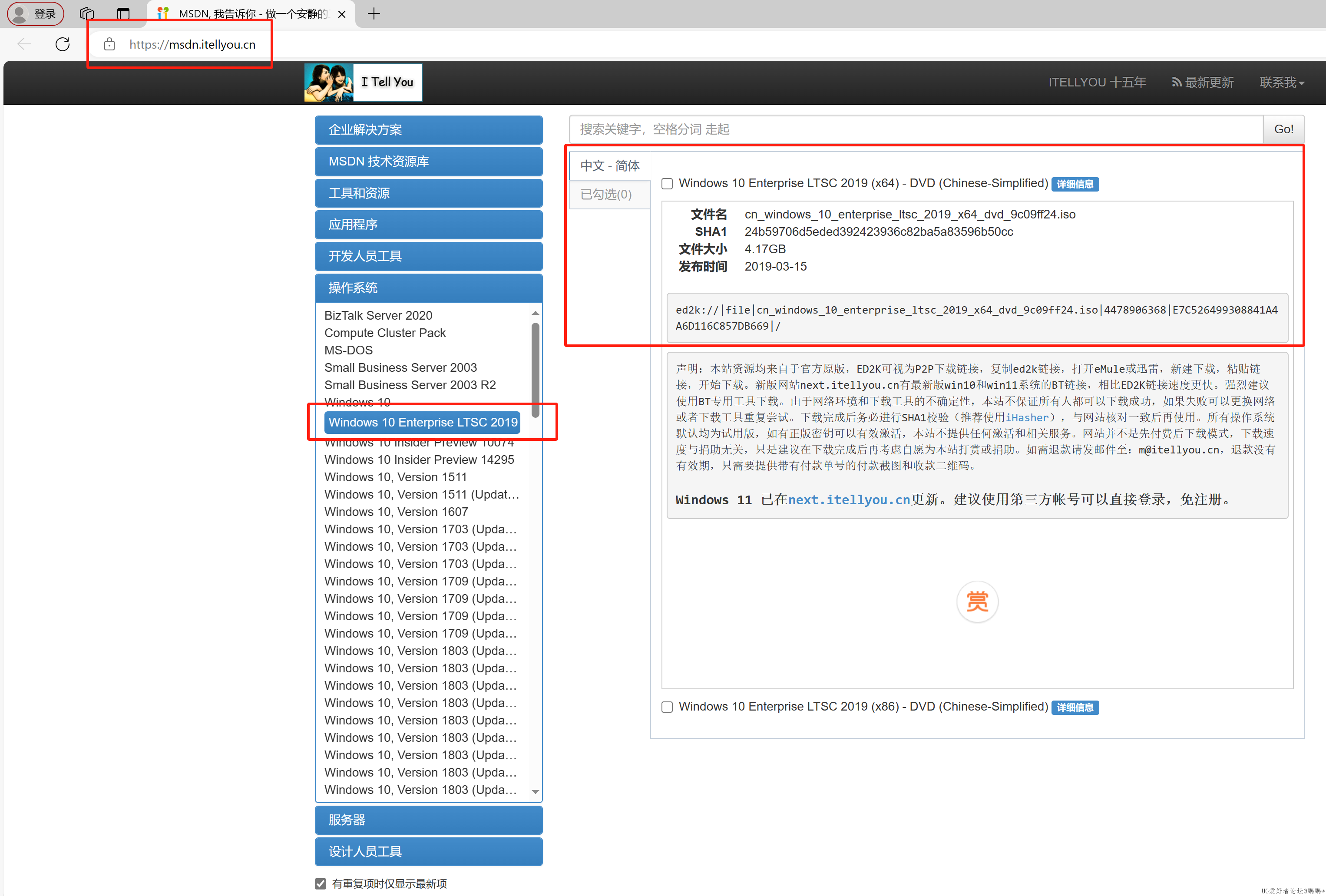Select Windows 10 Insider Preview 14295
The width and height of the screenshot is (1326, 896).
point(420,460)
